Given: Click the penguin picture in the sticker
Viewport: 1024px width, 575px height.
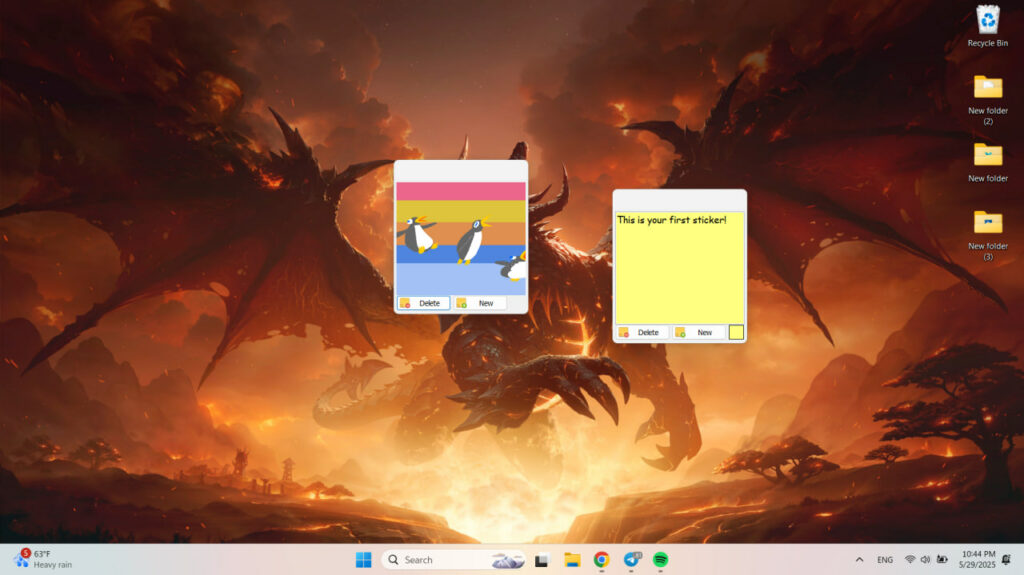Looking at the screenshot, I should (x=461, y=238).
